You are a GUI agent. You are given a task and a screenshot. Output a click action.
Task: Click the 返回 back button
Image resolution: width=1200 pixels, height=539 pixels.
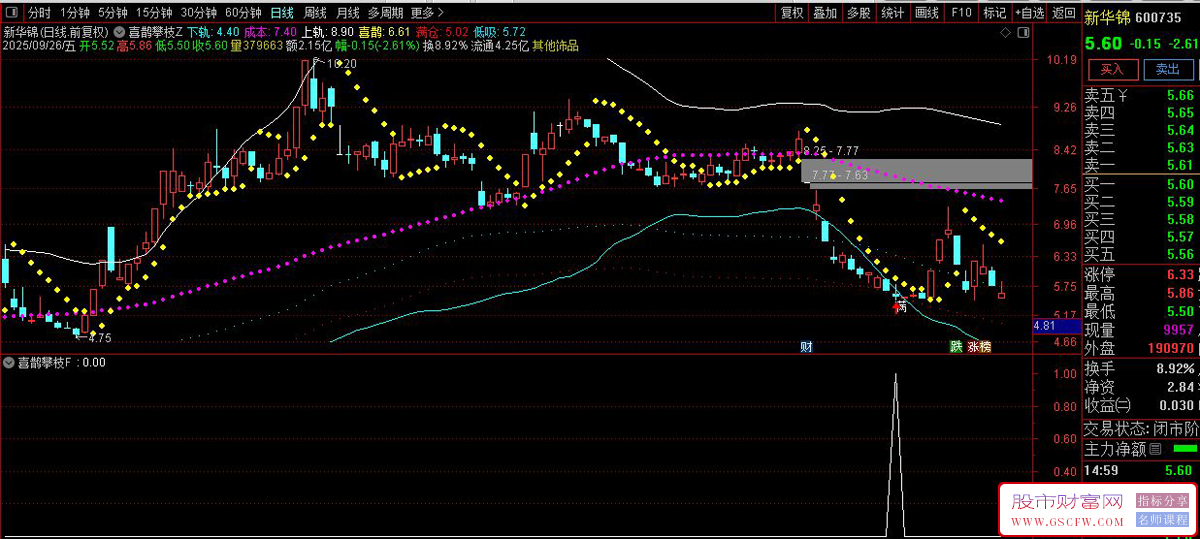pos(1063,13)
